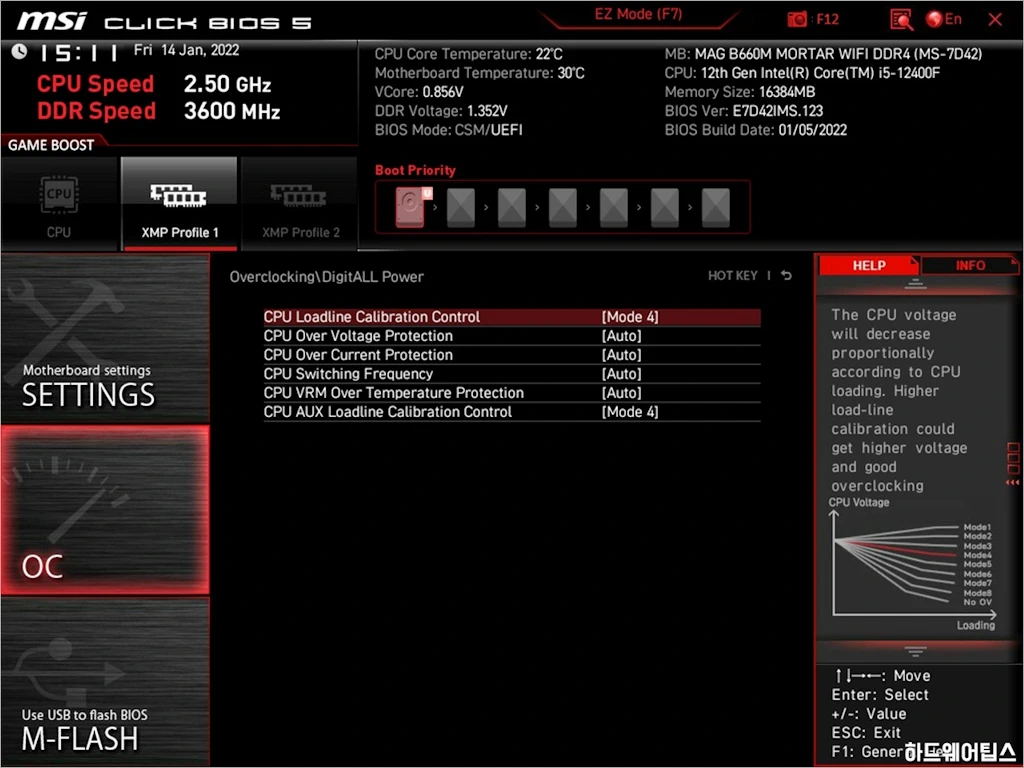1024x768 pixels.
Task: Click the GAME BOOST label
Action: (51, 145)
